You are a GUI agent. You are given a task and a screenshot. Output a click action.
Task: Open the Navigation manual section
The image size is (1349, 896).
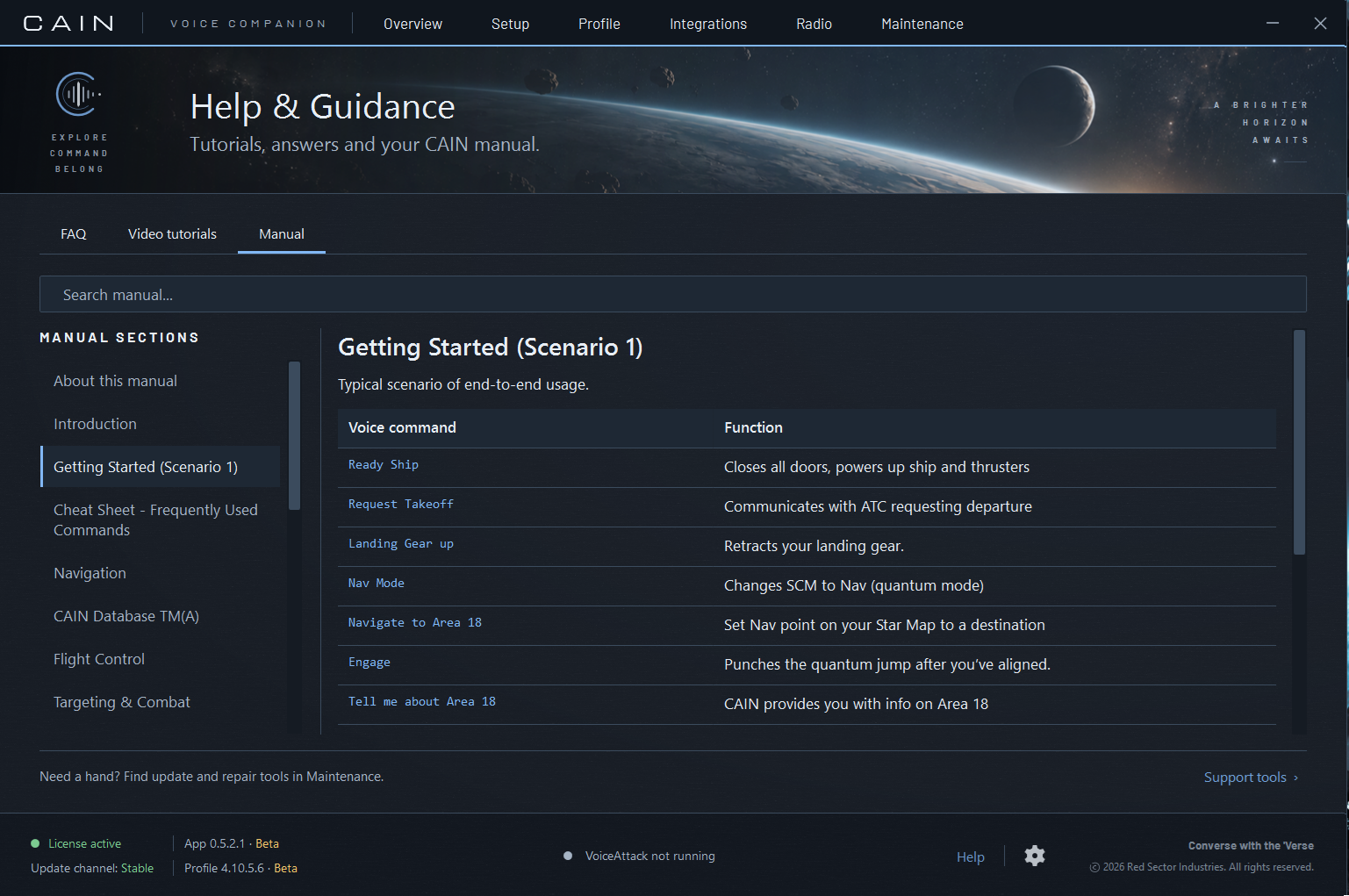click(161, 573)
